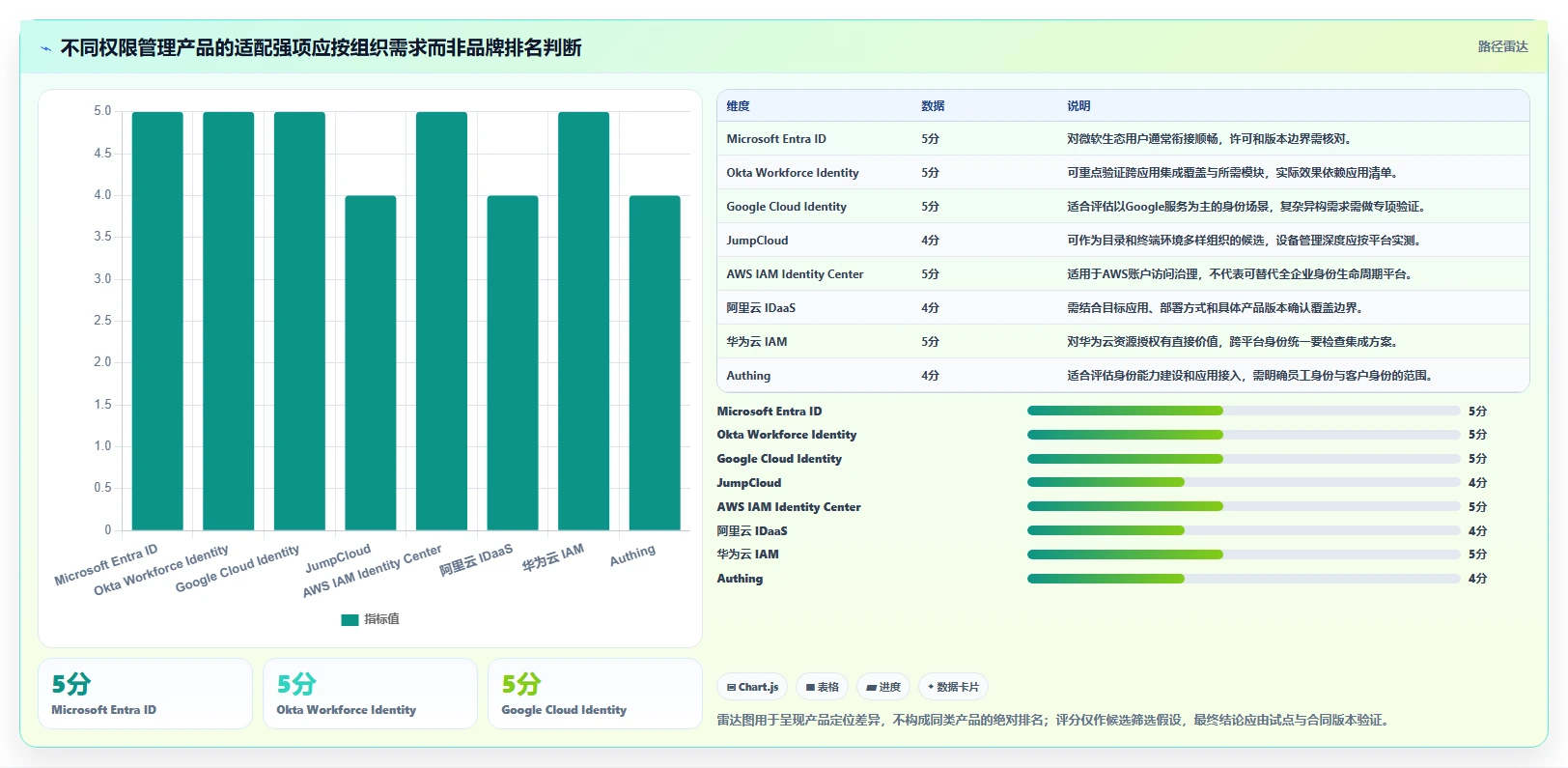Click the Authing chart bar

655,363
